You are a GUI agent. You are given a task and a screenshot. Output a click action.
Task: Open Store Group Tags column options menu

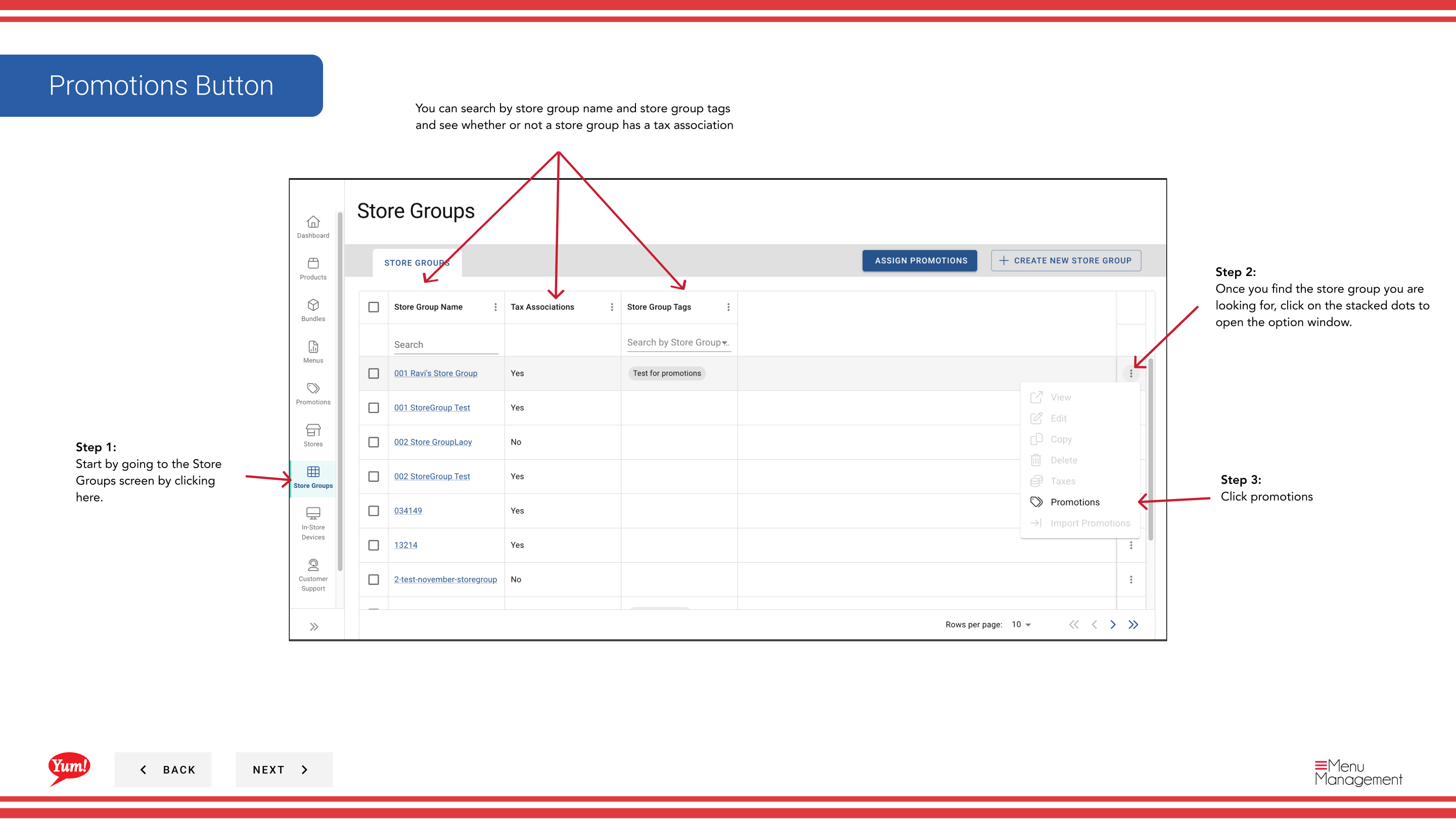[x=728, y=307]
